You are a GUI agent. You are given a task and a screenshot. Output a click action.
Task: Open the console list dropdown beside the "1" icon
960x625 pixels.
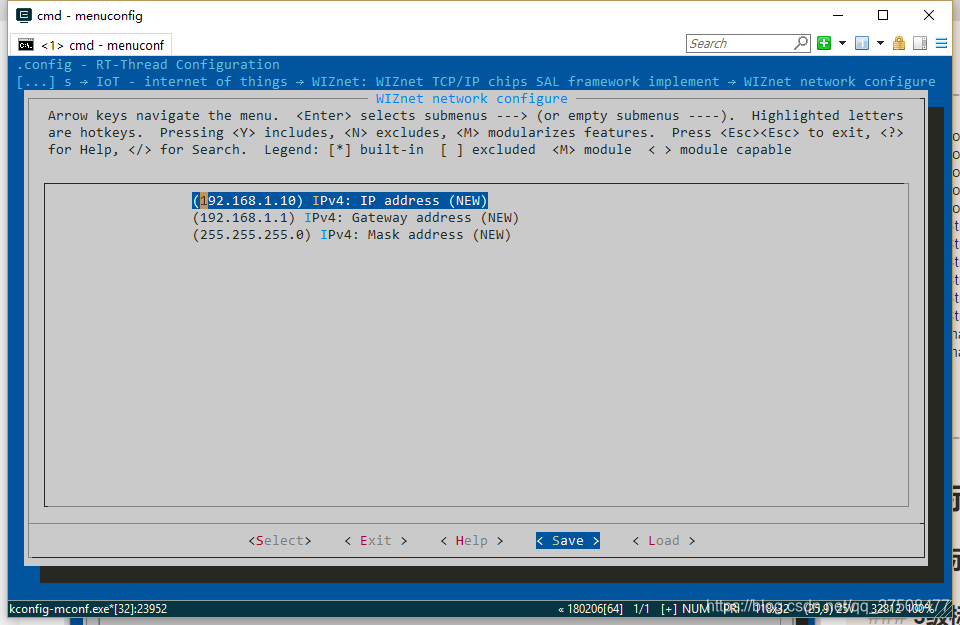click(x=880, y=43)
